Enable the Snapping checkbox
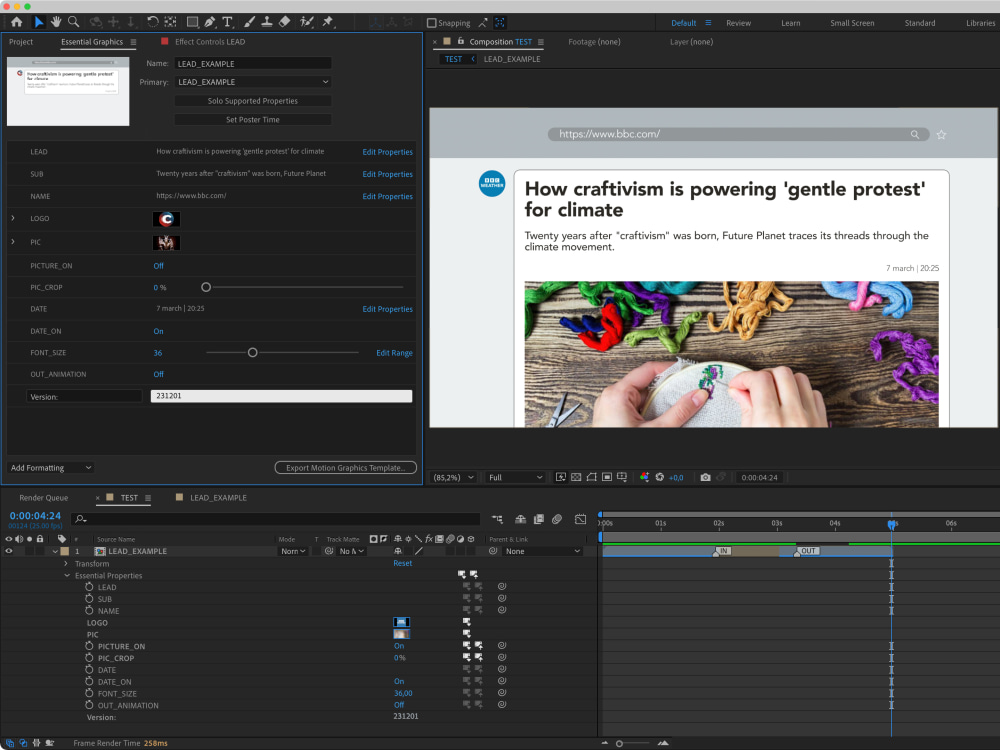The height and width of the screenshot is (750, 1000). [432, 23]
